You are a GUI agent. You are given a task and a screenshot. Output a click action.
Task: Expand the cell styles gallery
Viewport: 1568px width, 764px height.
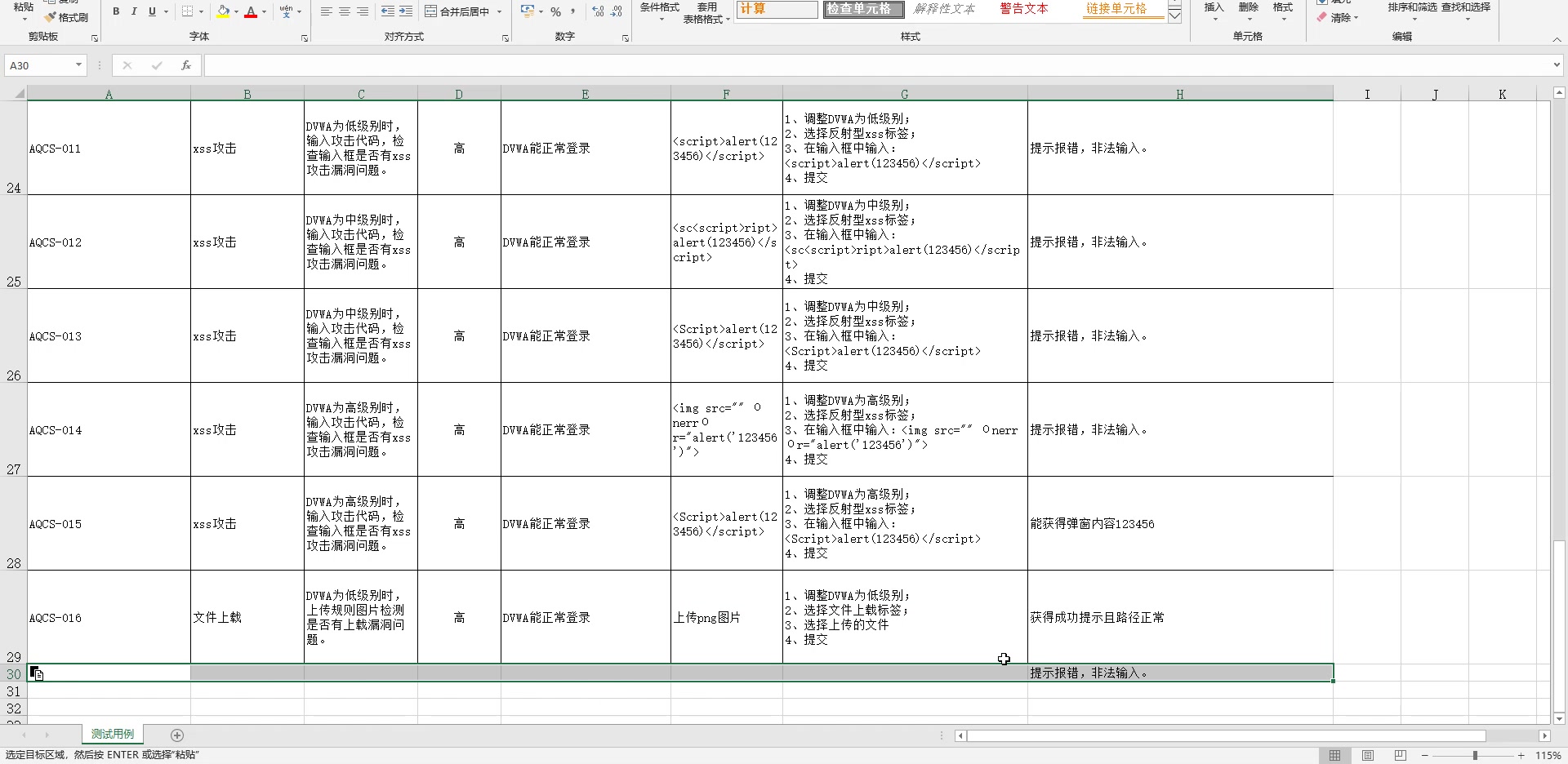pyautogui.click(x=1174, y=16)
